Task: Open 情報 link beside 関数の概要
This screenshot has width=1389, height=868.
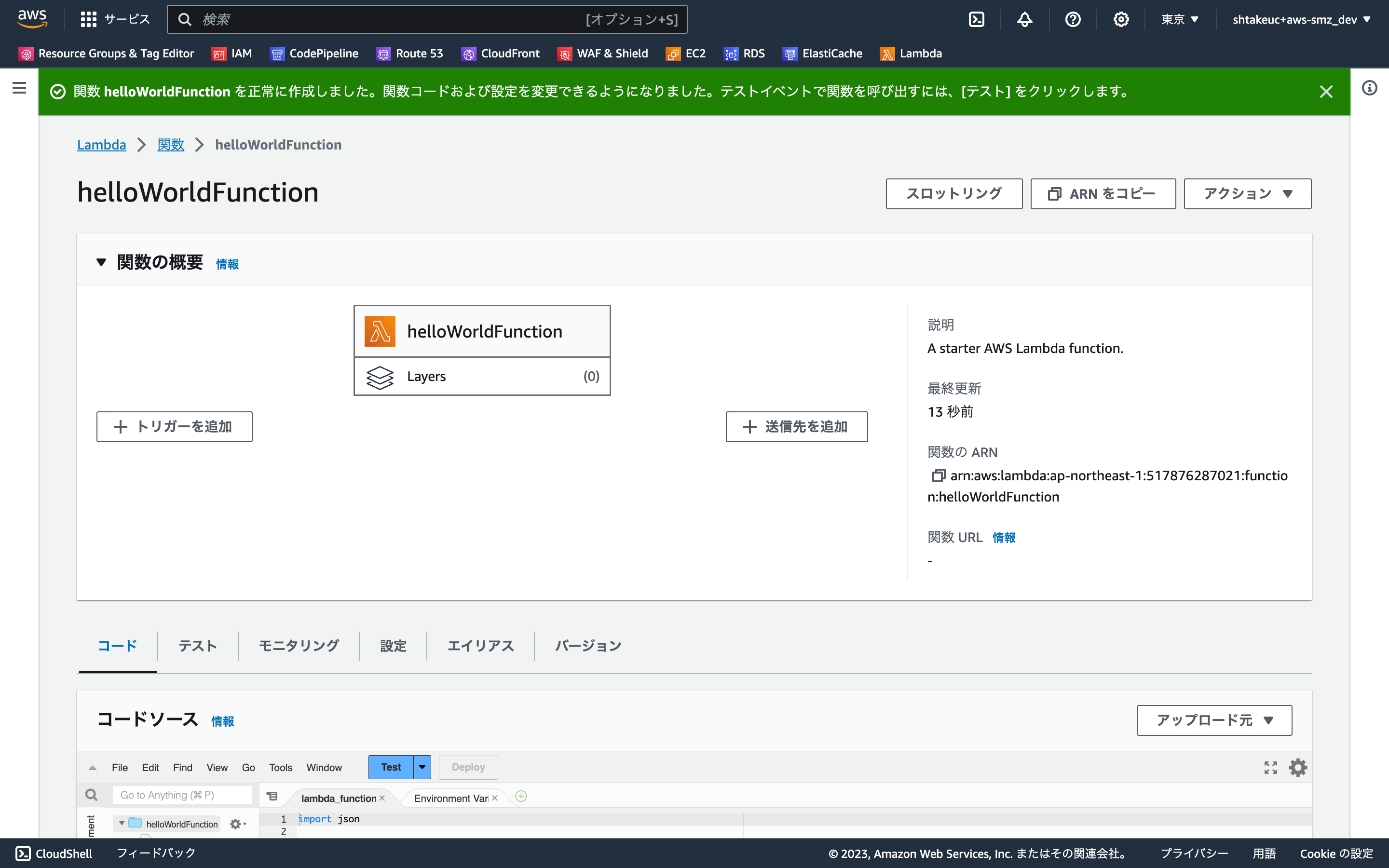Action: [227, 264]
